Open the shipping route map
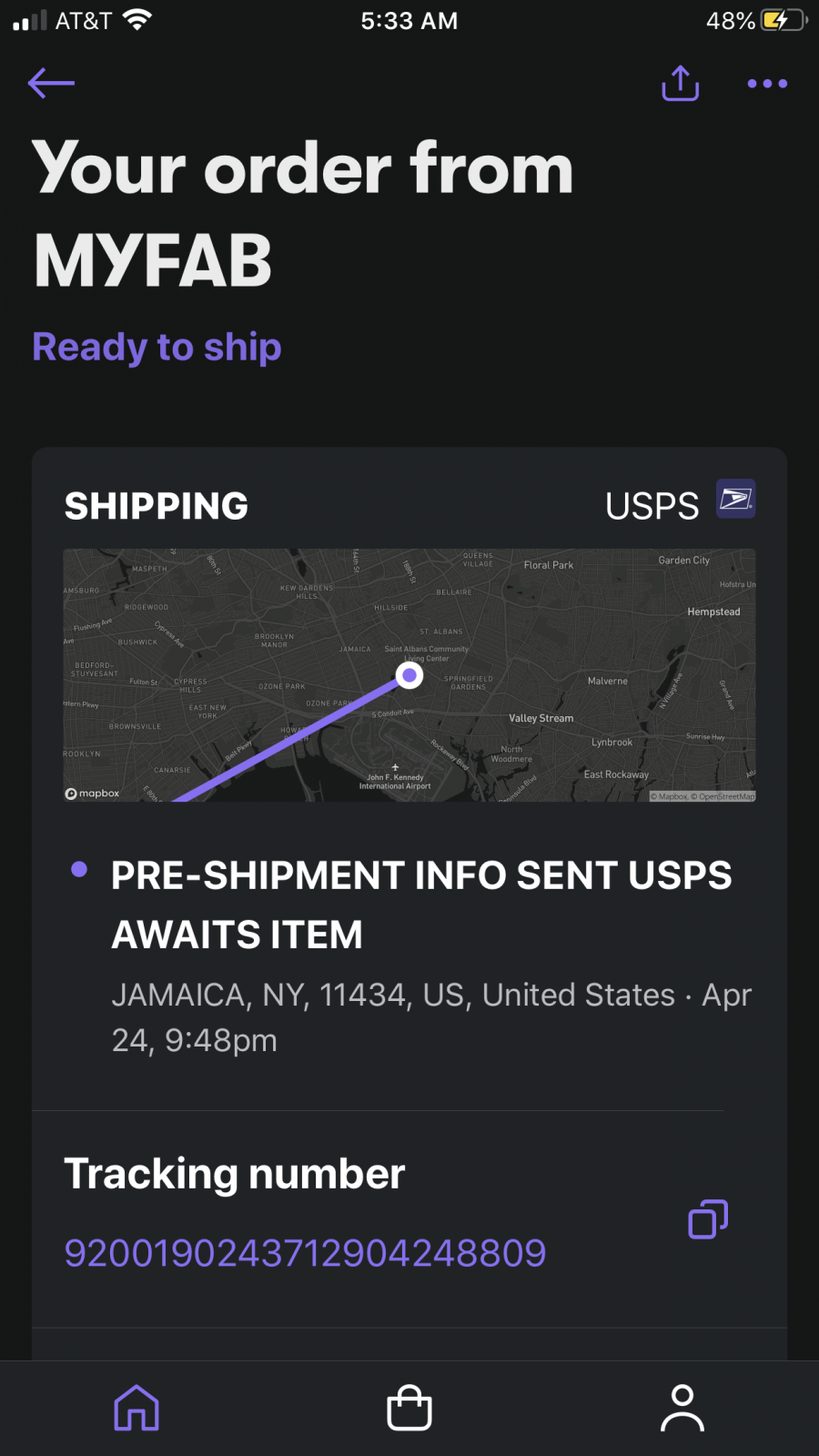The width and height of the screenshot is (819, 1456). click(x=409, y=675)
